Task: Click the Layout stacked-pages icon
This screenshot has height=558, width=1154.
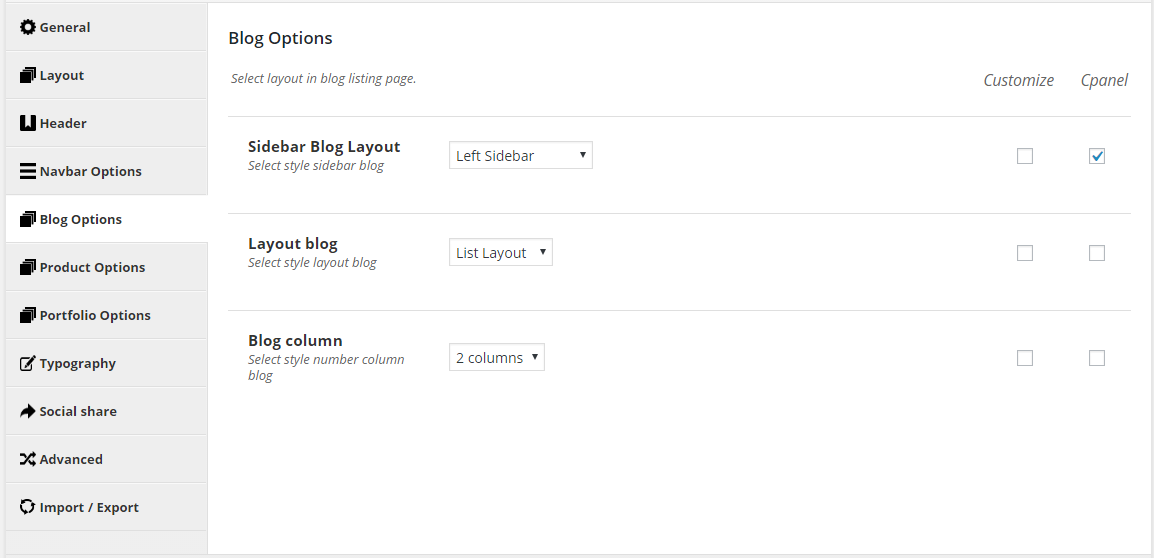Action: [27, 75]
